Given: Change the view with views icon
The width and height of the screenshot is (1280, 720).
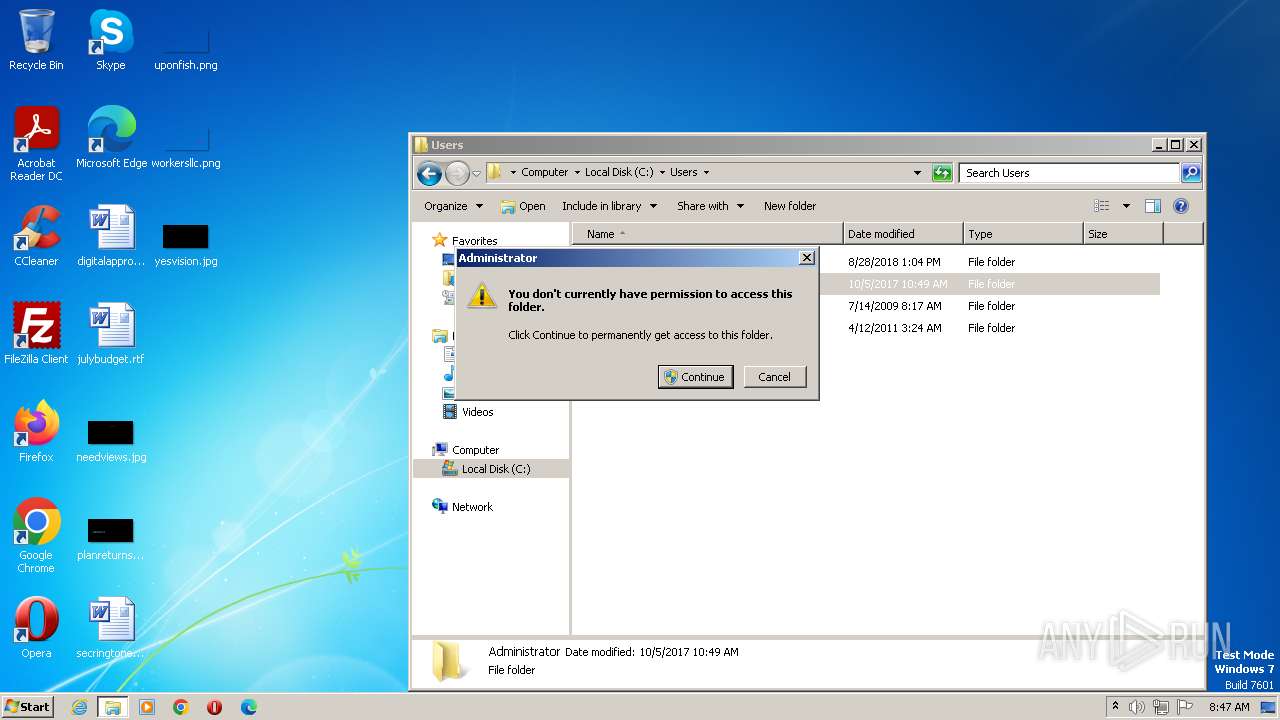Looking at the screenshot, I should tap(1102, 206).
